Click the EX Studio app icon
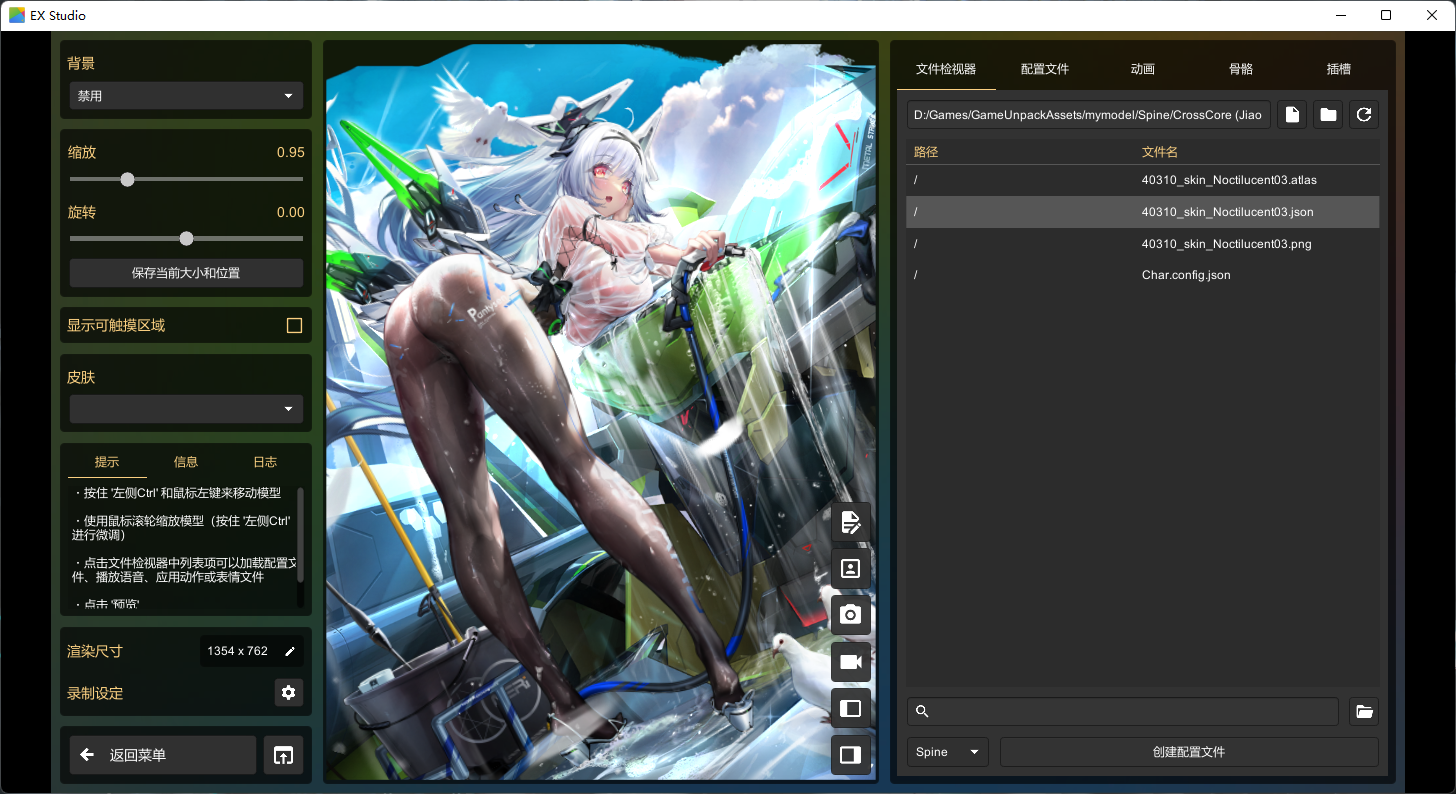Image resolution: width=1456 pixels, height=794 pixels. 17,15
